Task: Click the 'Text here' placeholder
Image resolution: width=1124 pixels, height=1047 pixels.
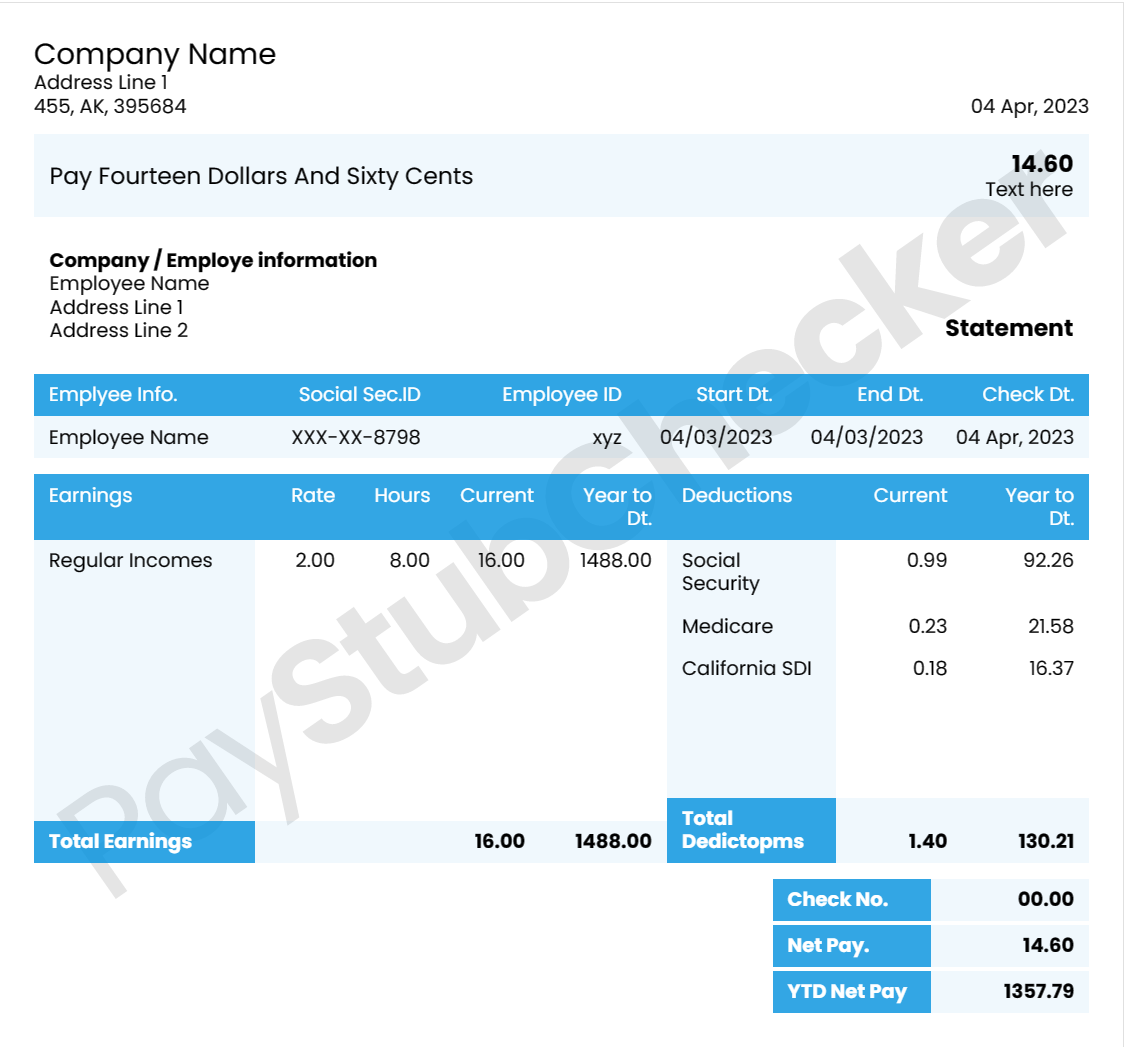Action: [x=1029, y=189]
